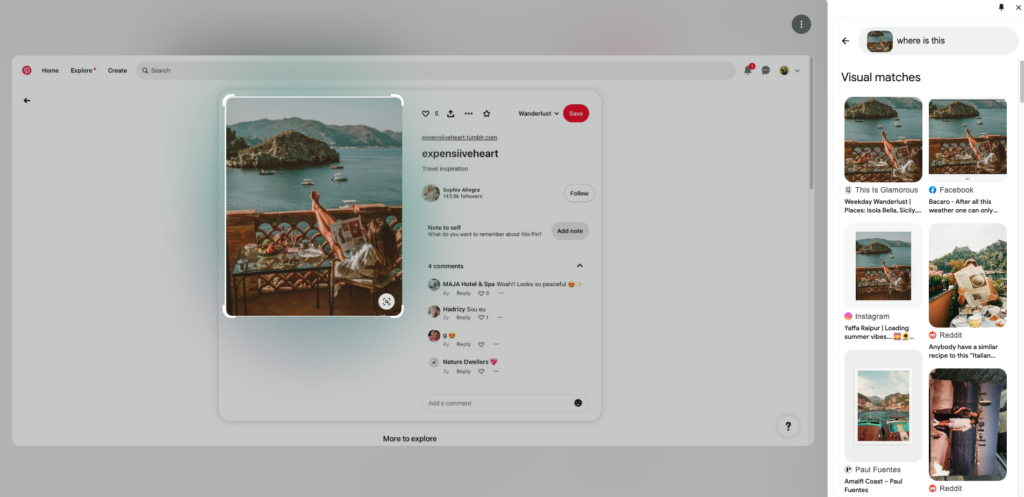
Task: Open more options on Nature Dwellers comment
Action: (496, 371)
